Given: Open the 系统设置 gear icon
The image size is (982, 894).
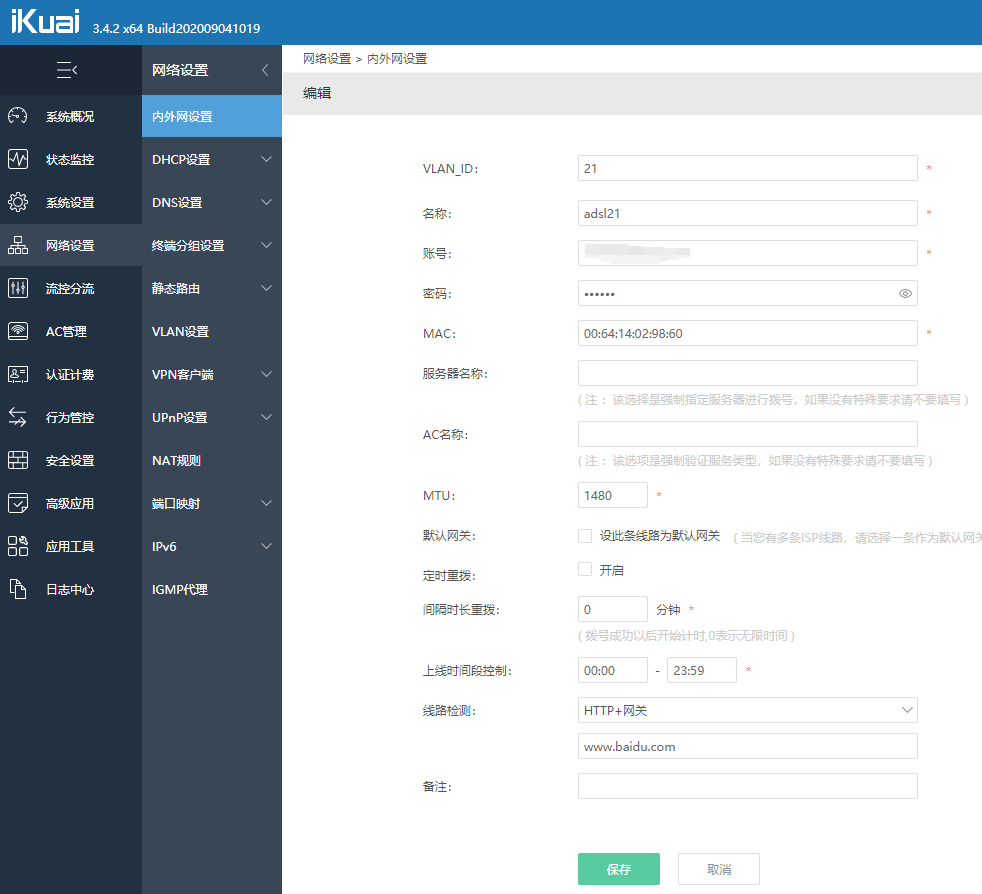Looking at the screenshot, I should pyautogui.click(x=18, y=202).
